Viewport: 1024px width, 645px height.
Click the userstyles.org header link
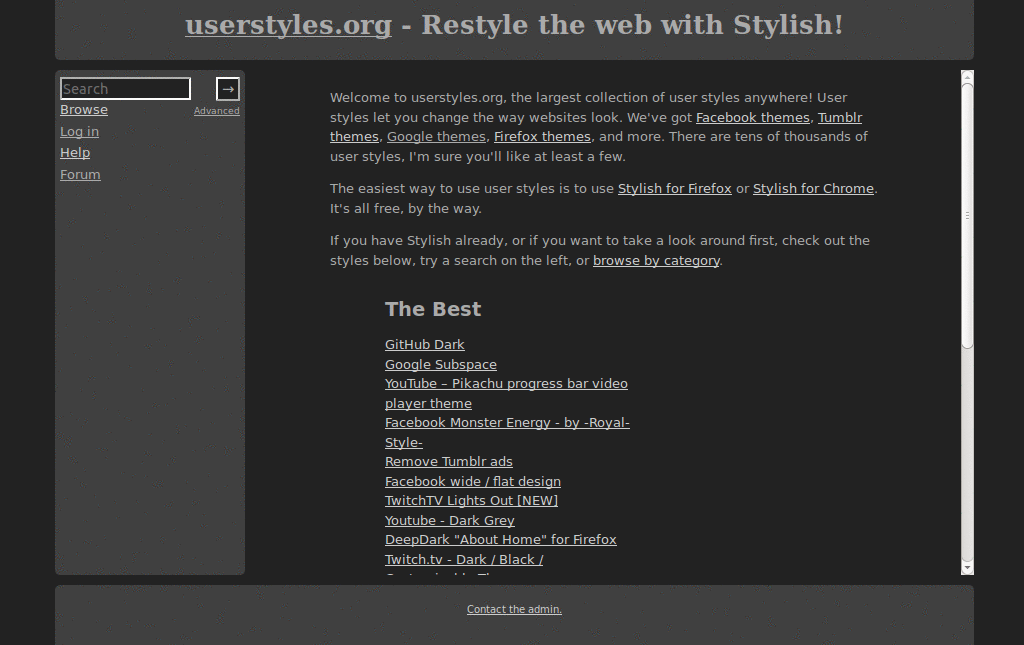click(288, 25)
